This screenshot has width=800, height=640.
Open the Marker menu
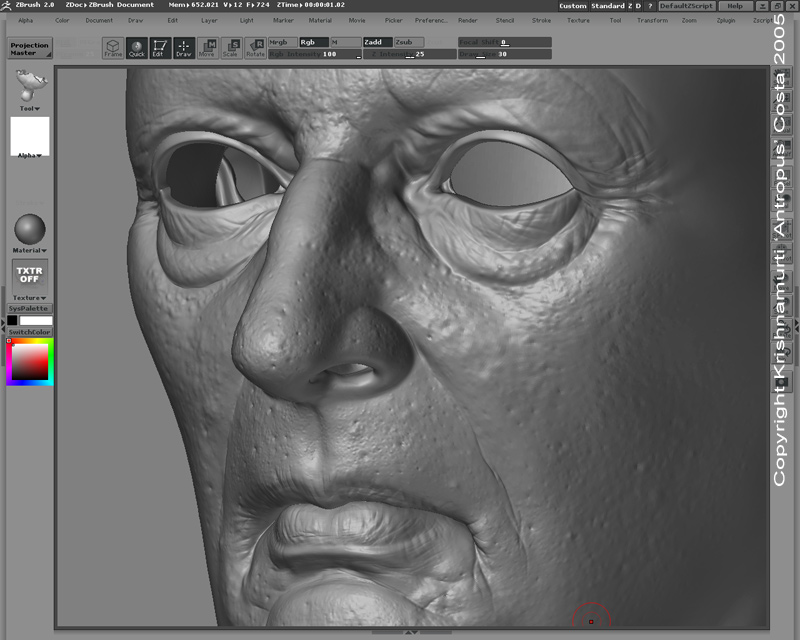[x=283, y=20]
